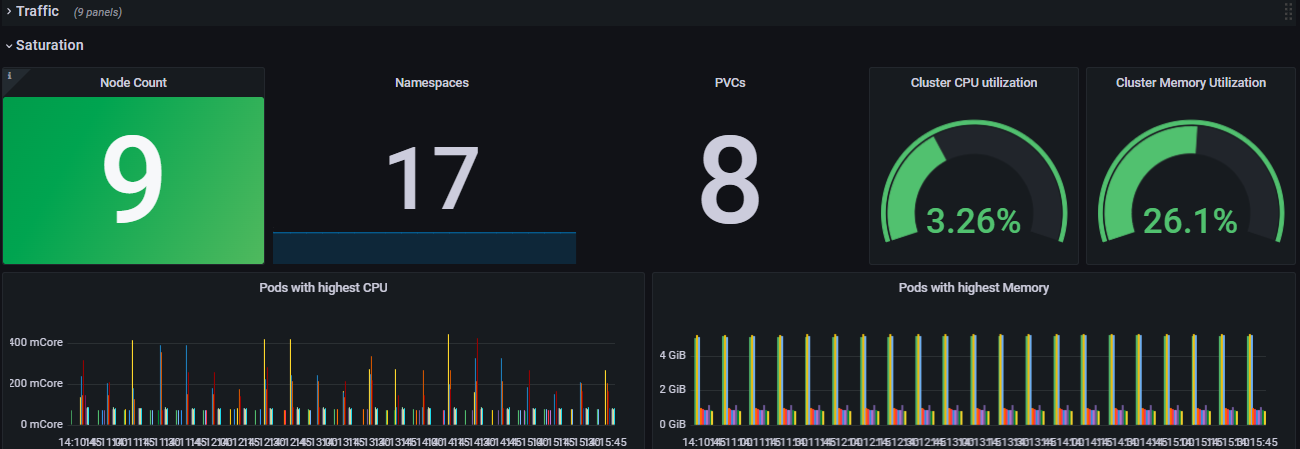Open the Node Count panel title menu
The height and width of the screenshot is (449, 1300).
click(x=133, y=83)
